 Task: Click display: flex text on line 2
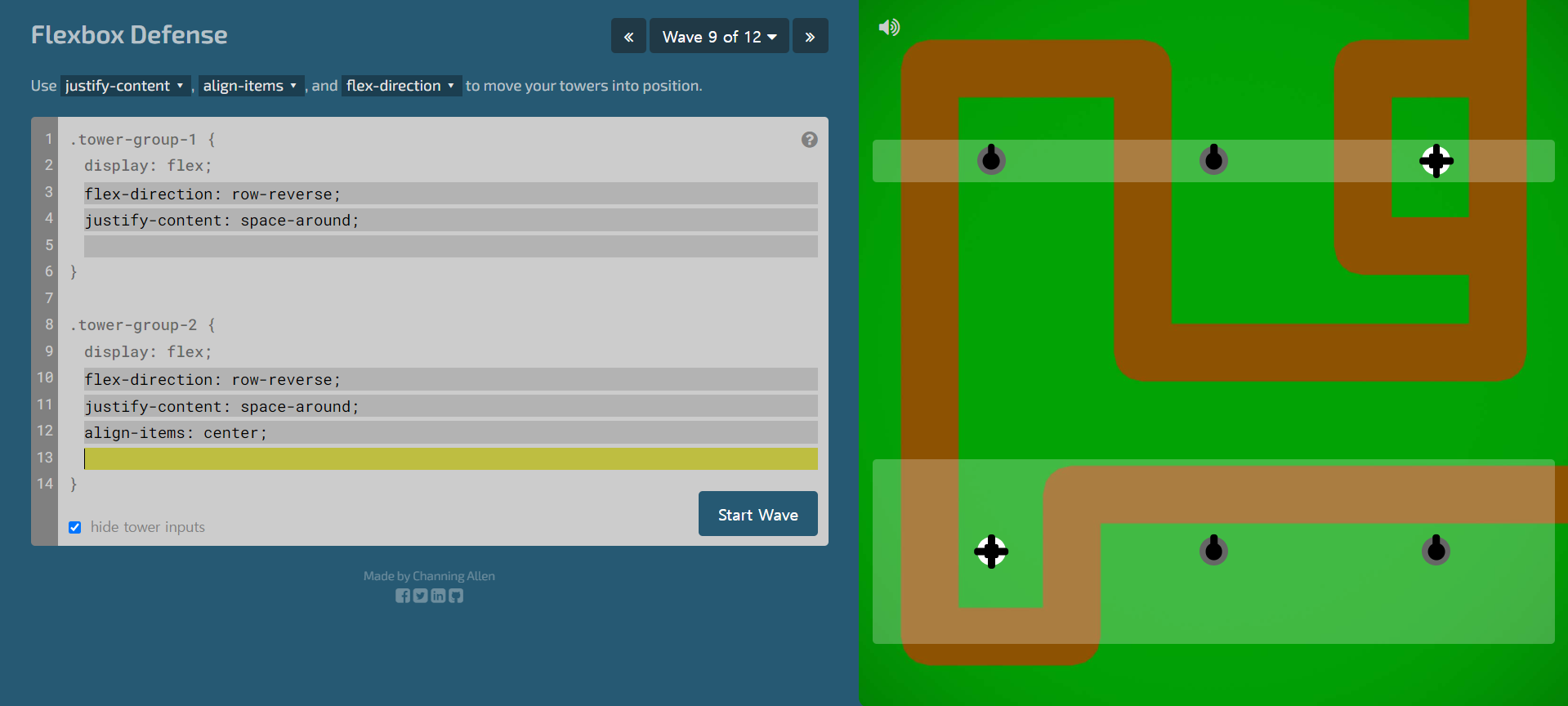click(x=148, y=166)
